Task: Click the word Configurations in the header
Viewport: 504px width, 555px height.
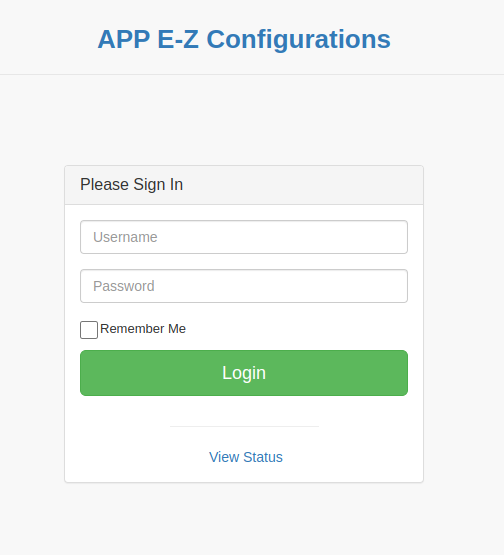Action: [x=299, y=39]
